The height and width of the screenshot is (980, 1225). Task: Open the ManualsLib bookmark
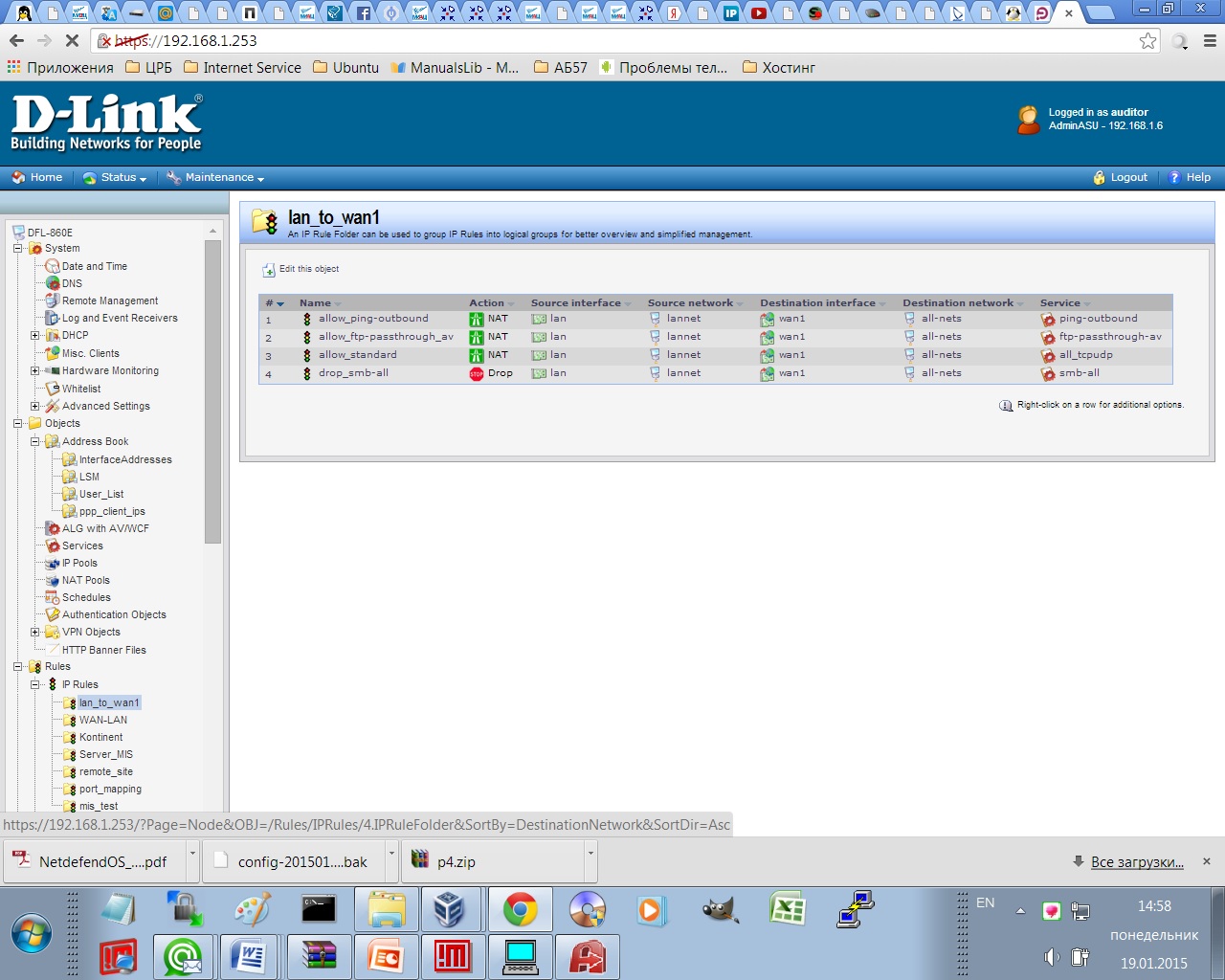coord(455,67)
